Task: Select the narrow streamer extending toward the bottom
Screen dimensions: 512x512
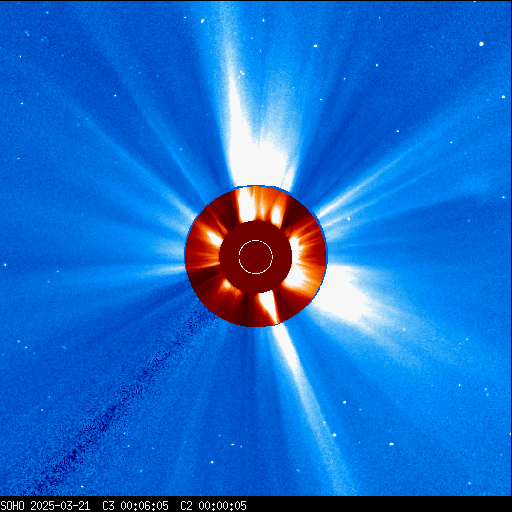Action: pyautogui.click(x=307, y=393)
